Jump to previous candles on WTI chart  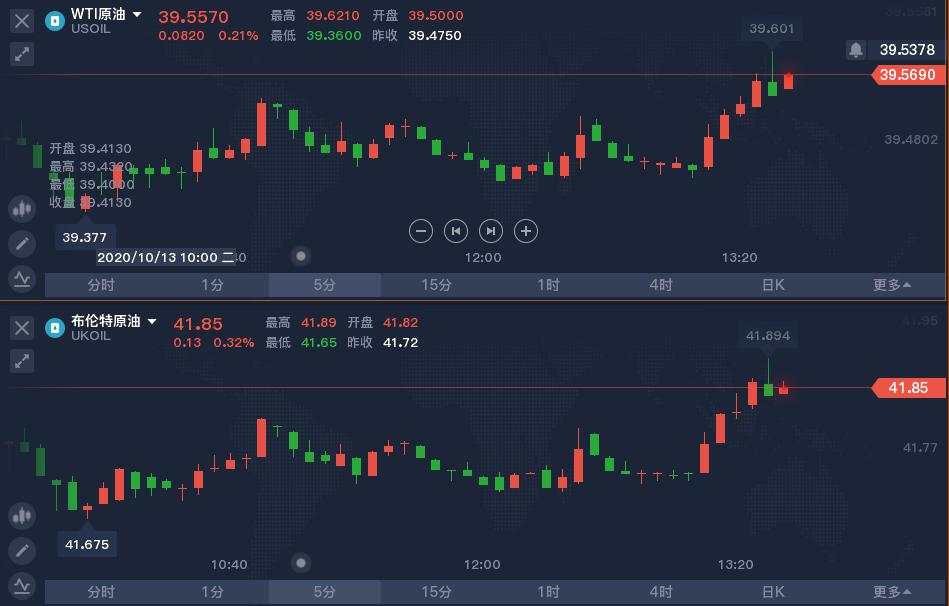[x=456, y=231]
